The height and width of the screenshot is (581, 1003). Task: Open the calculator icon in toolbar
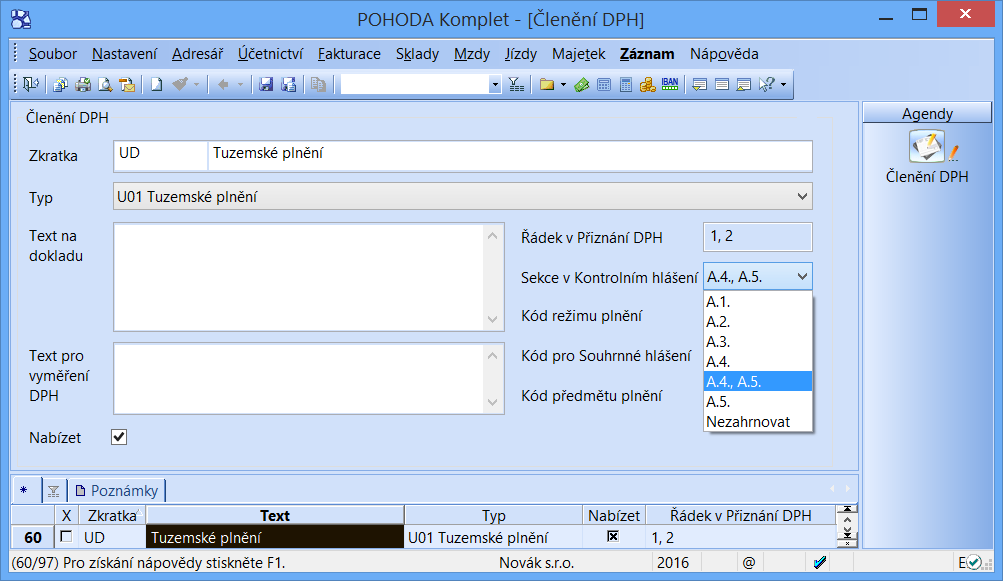coord(626,85)
